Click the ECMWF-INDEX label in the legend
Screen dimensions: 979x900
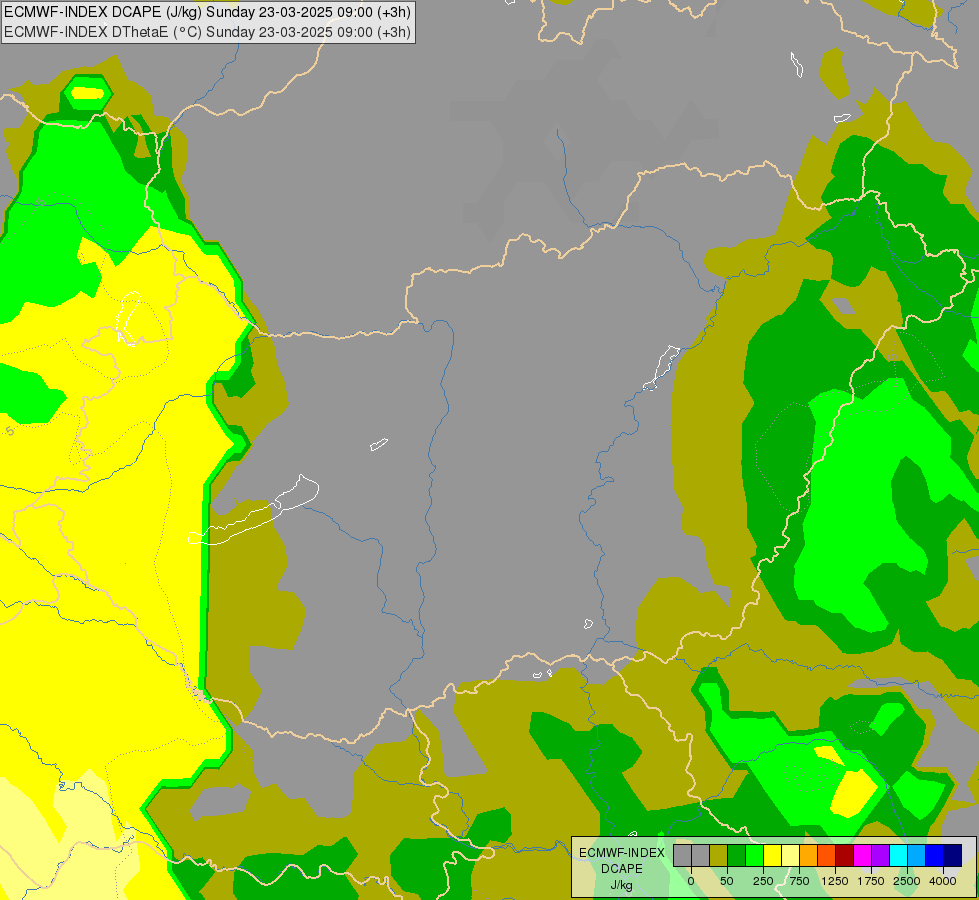(622, 853)
